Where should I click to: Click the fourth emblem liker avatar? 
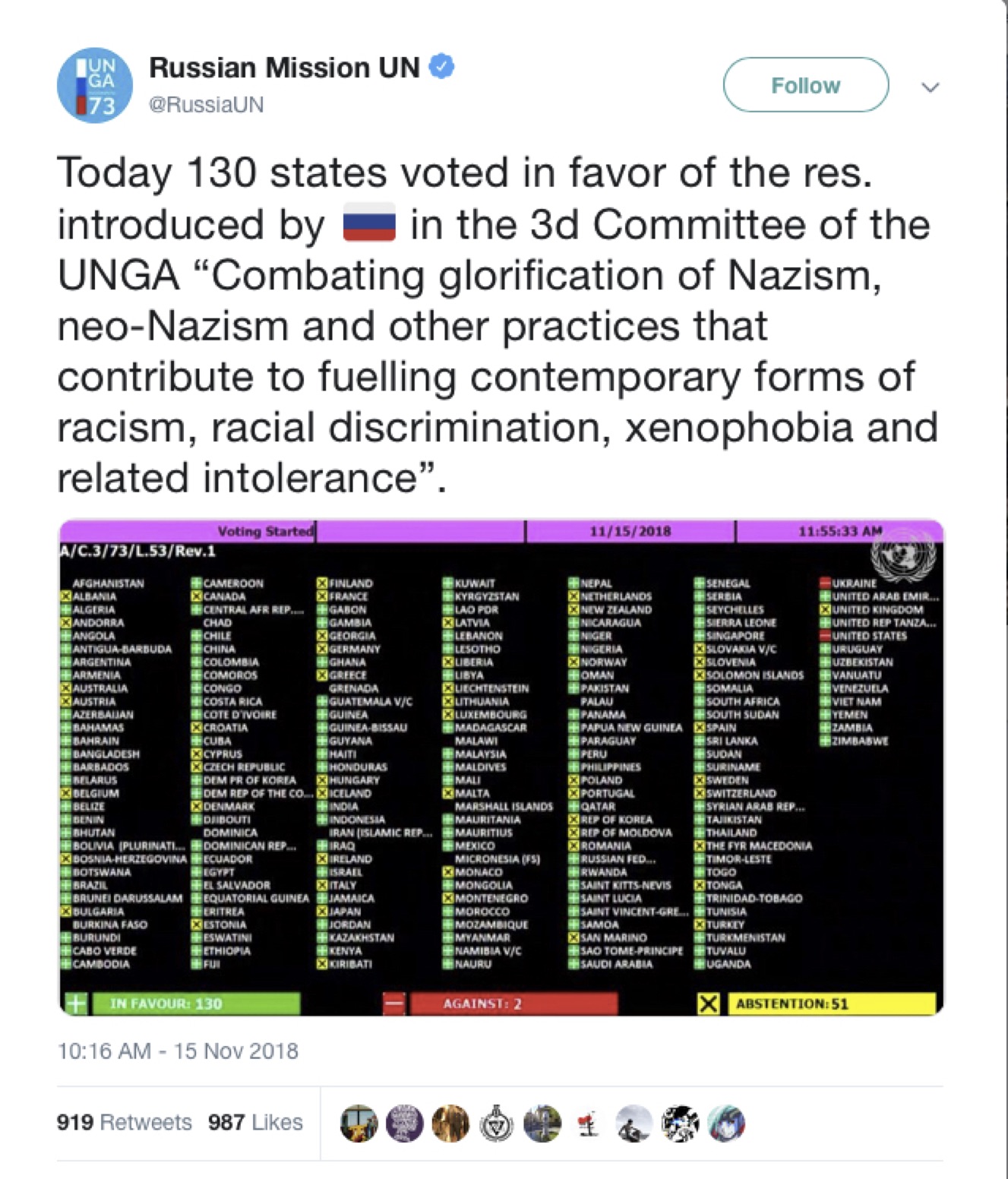pos(496,1124)
